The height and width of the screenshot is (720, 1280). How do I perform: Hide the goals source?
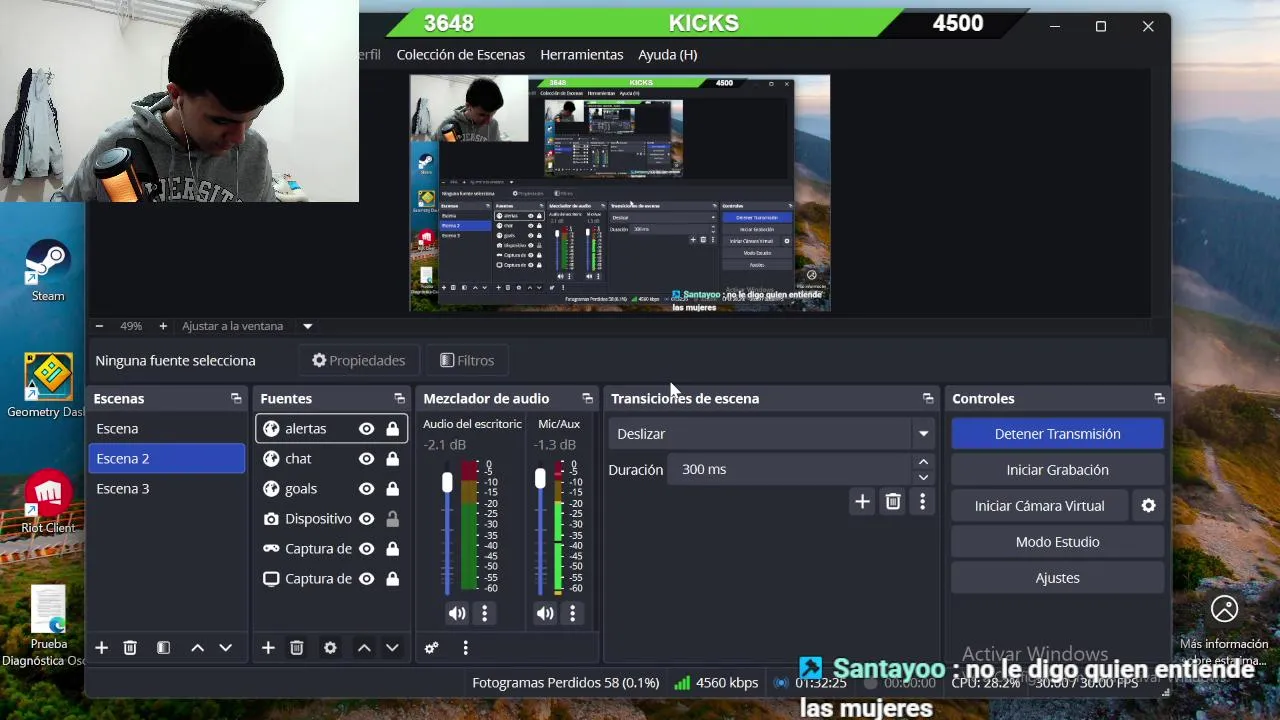point(367,489)
